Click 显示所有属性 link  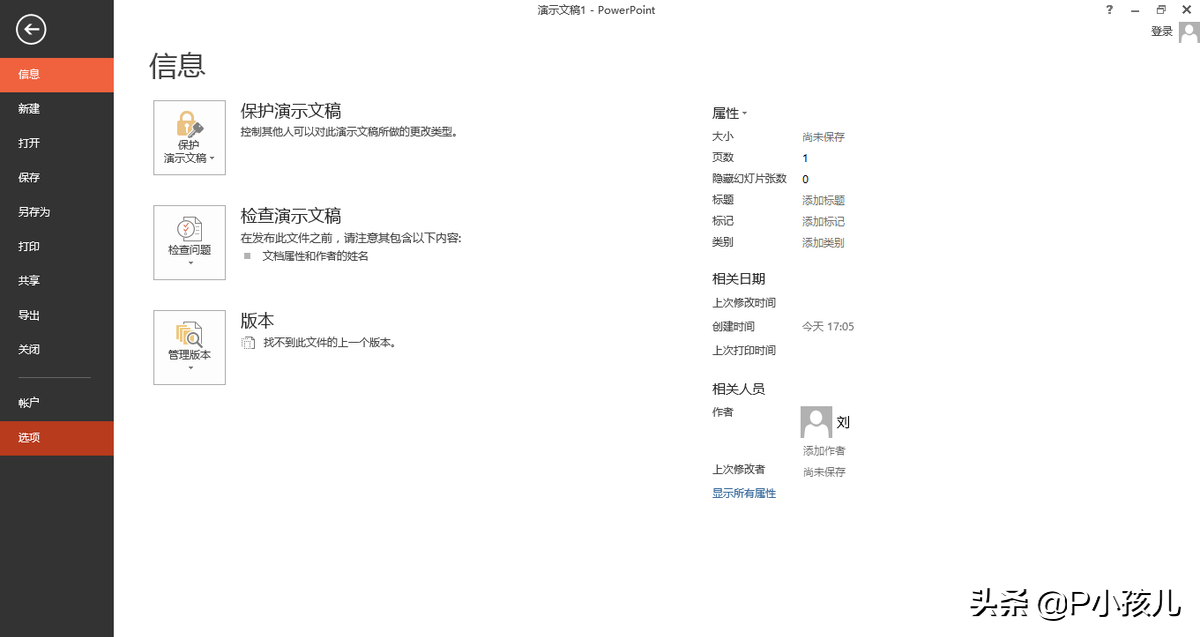click(x=744, y=493)
